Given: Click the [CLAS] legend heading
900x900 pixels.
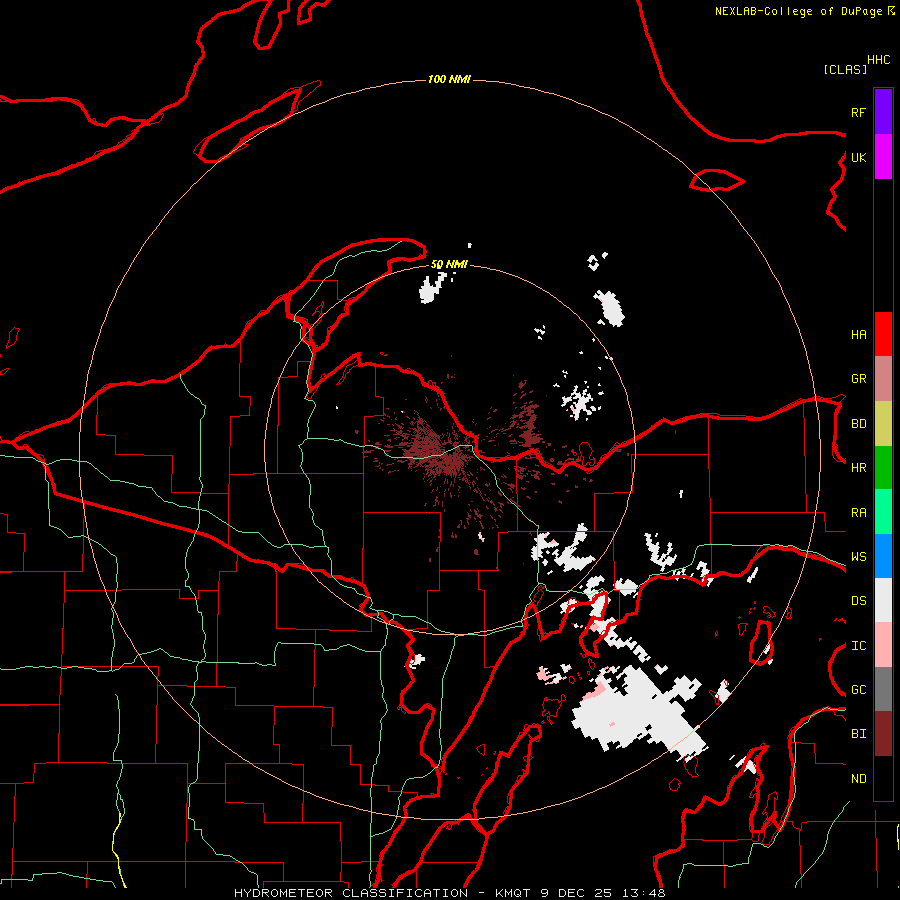Looking at the screenshot, I should (845, 69).
